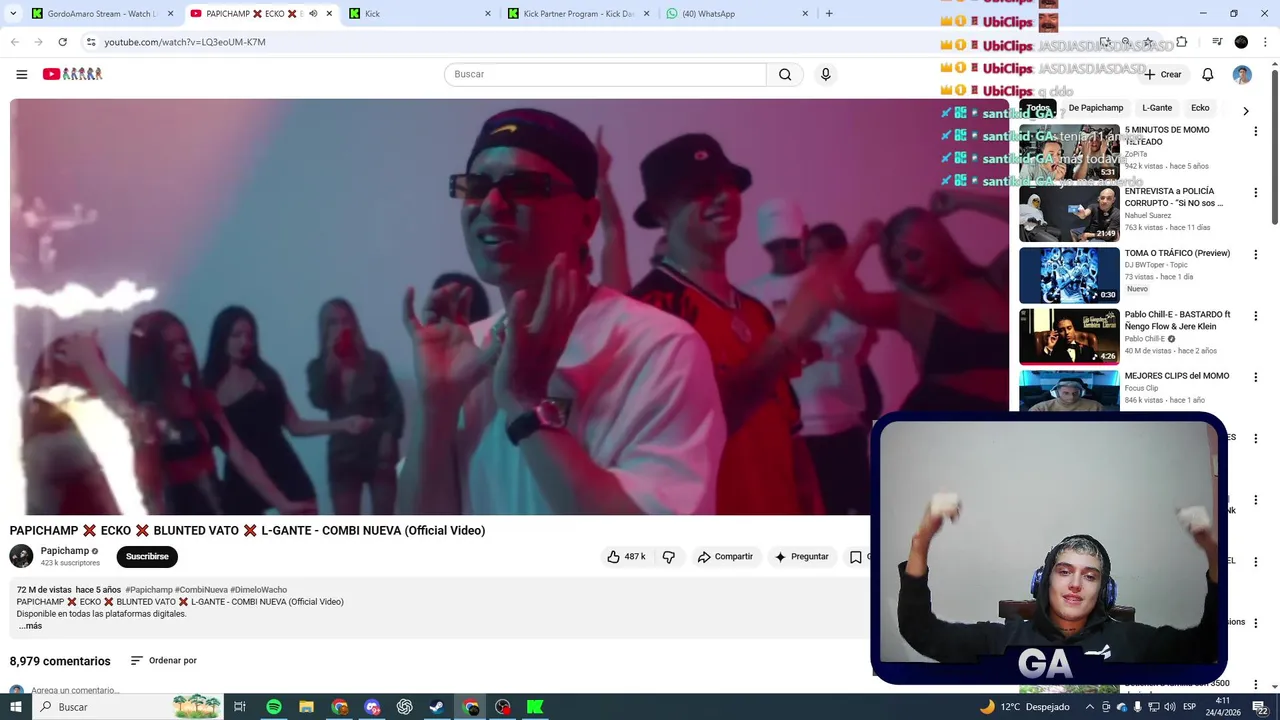Show hidden system tray icons chevron
This screenshot has width=1280, height=720.
1090,707
